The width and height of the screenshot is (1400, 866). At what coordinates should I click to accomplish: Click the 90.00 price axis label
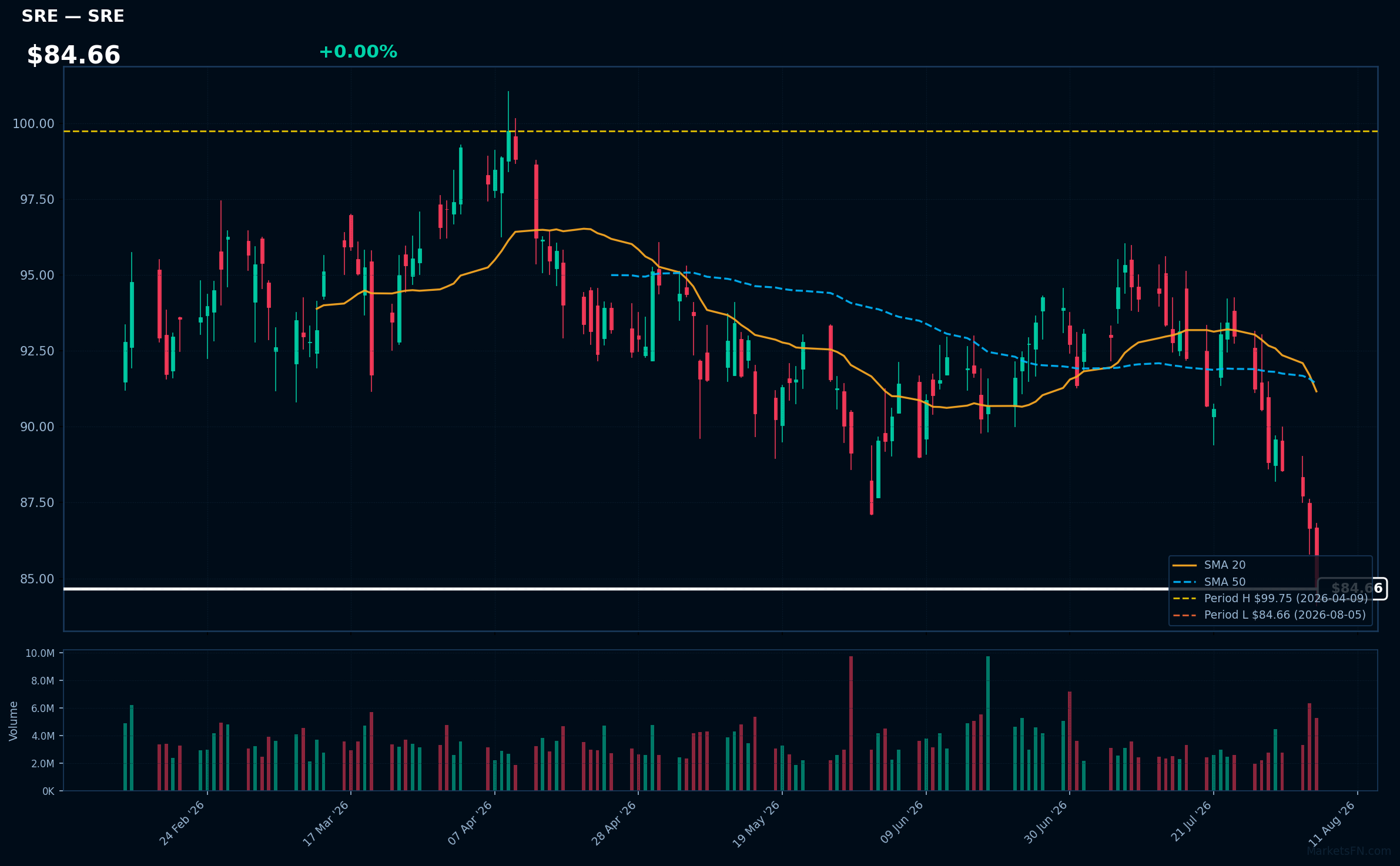tap(37, 427)
